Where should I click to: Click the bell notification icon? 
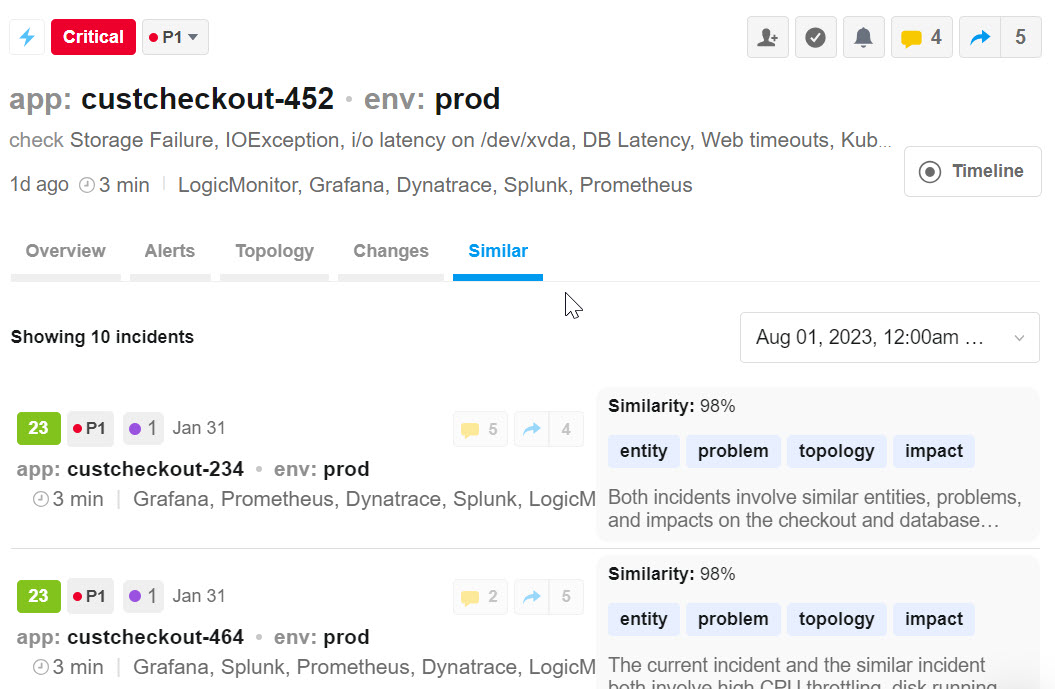pos(864,38)
